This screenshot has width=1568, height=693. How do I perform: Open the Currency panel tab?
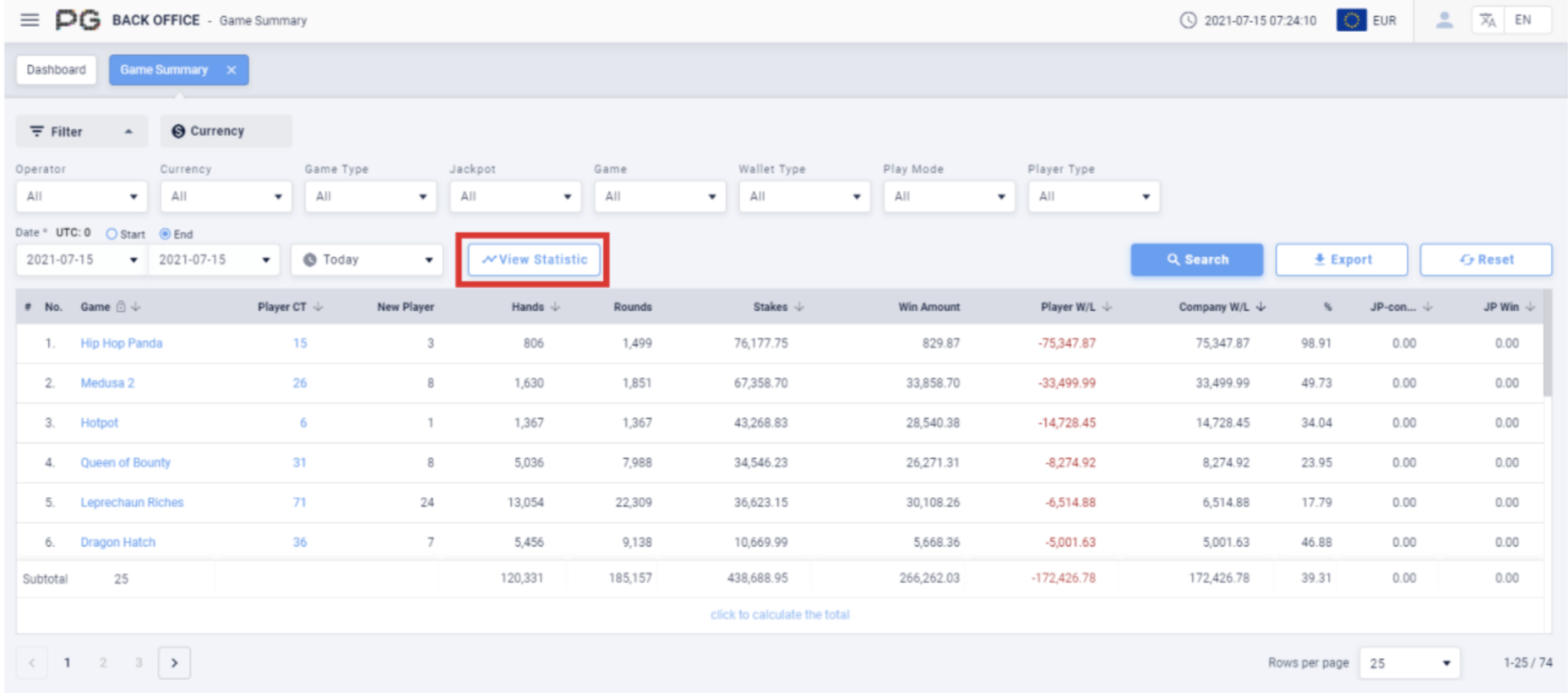(226, 131)
